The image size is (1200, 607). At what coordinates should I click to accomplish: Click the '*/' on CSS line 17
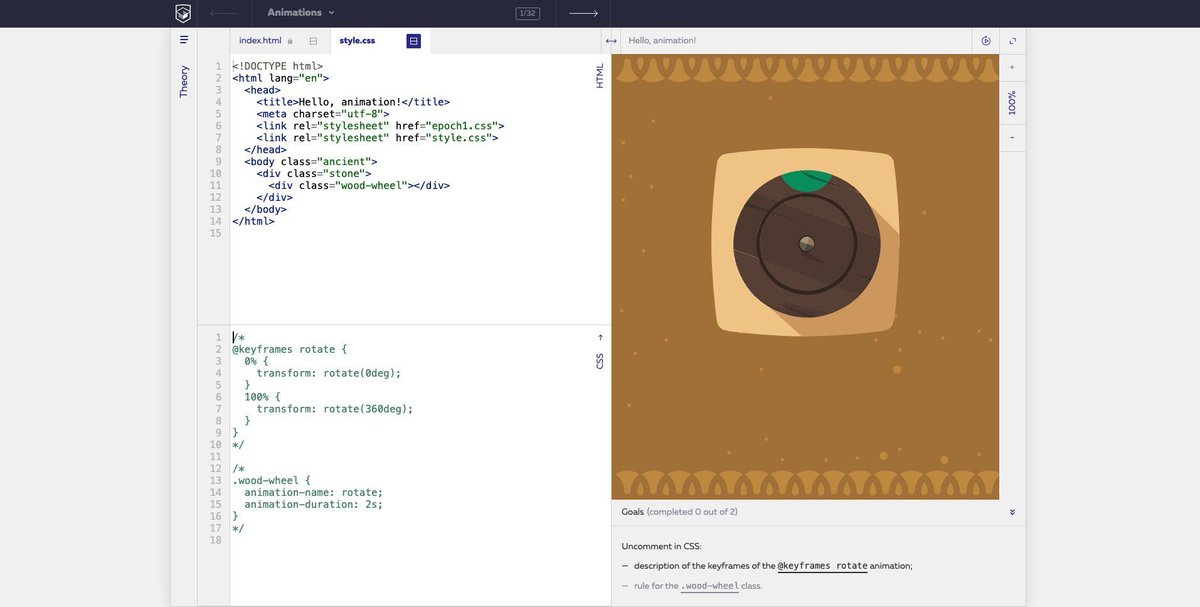click(238, 528)
